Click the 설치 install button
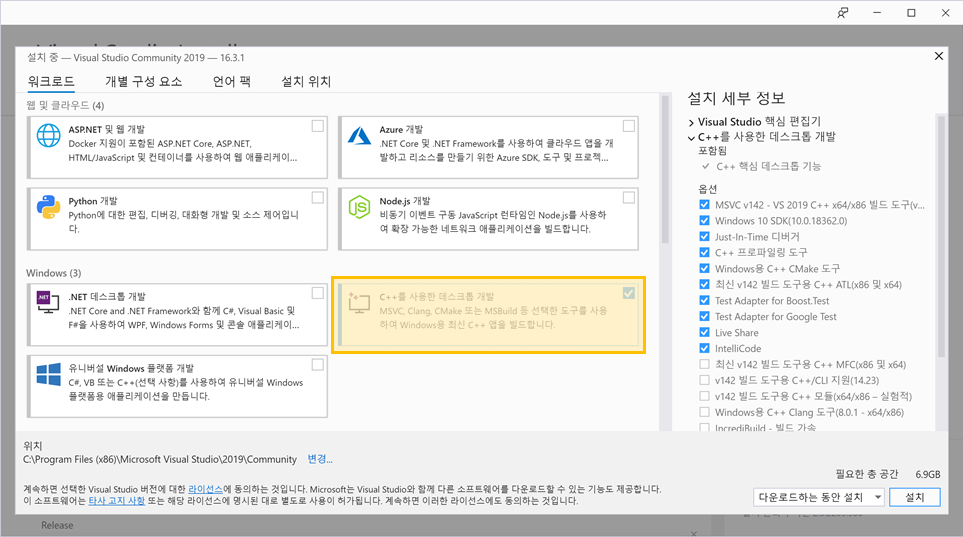The height and width of the screenshot is (537, 963). click(x=914, y=497)
